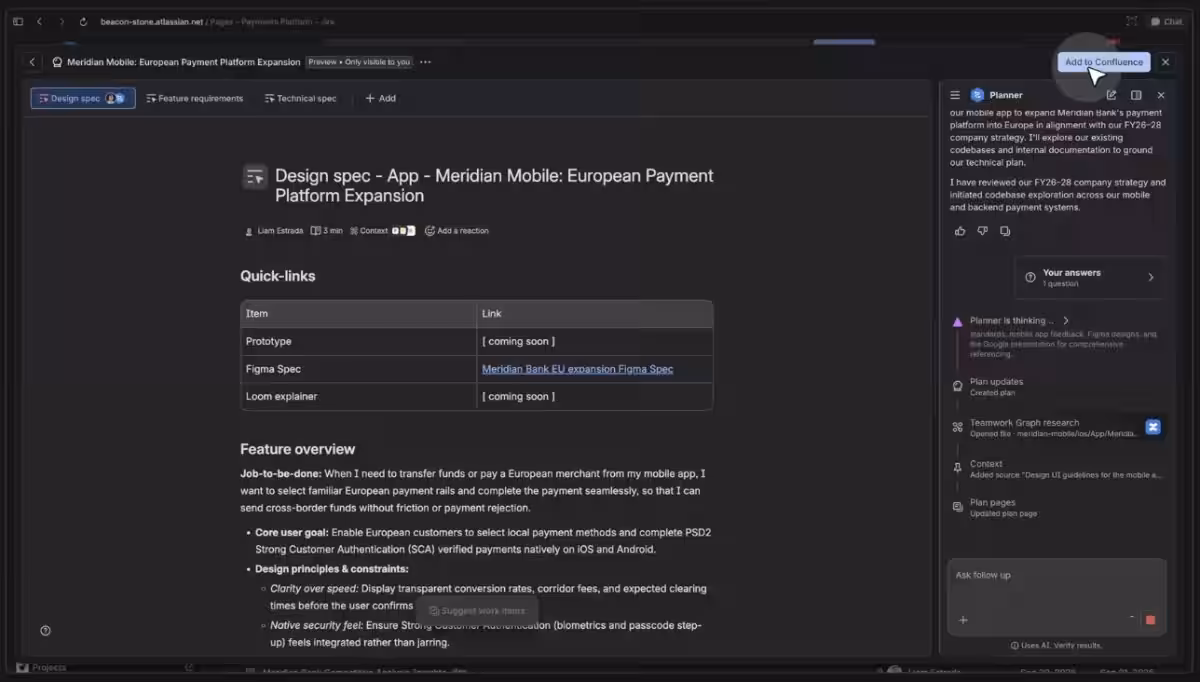Select the Design spec tab

point(83,98)
